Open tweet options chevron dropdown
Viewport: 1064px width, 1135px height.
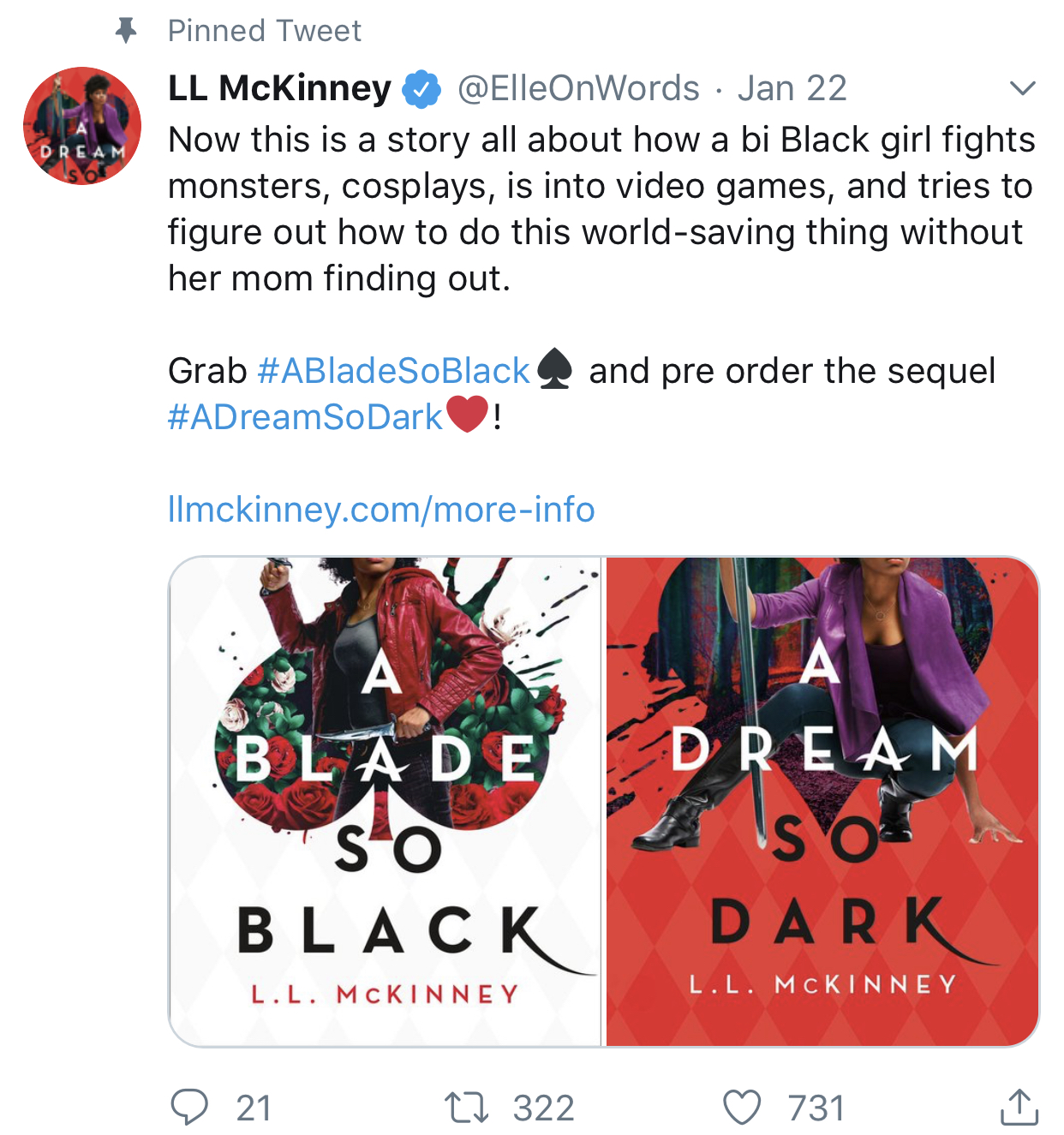[x=1023, y=88]
